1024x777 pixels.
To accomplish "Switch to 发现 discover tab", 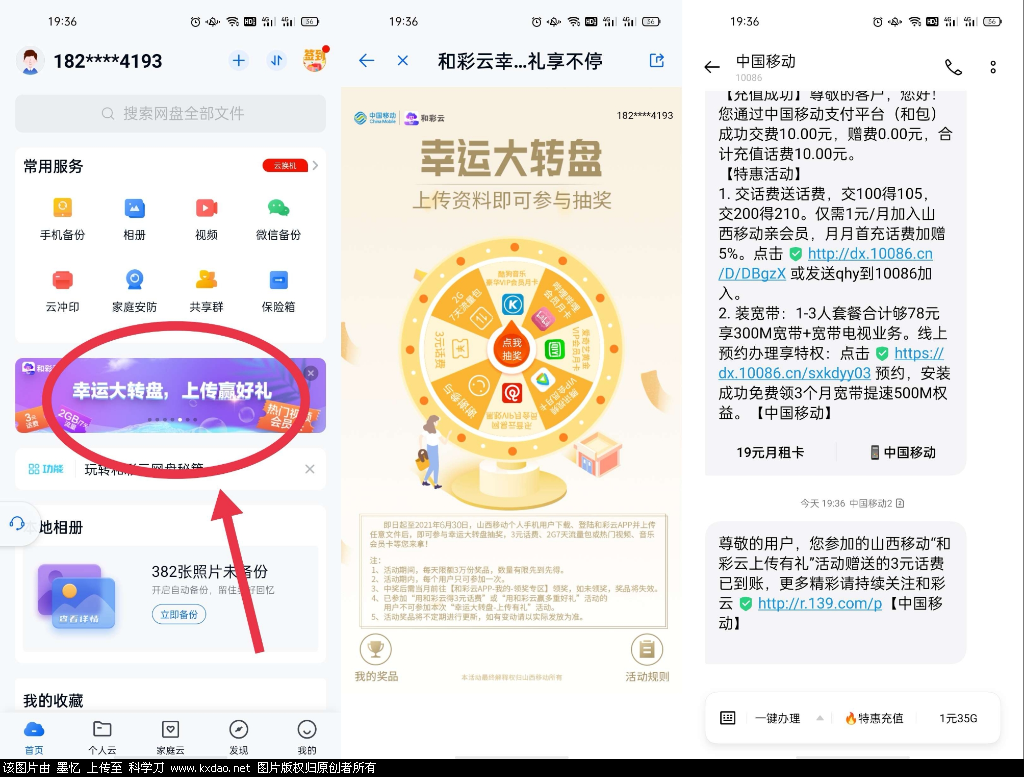I will click(238, 737).
